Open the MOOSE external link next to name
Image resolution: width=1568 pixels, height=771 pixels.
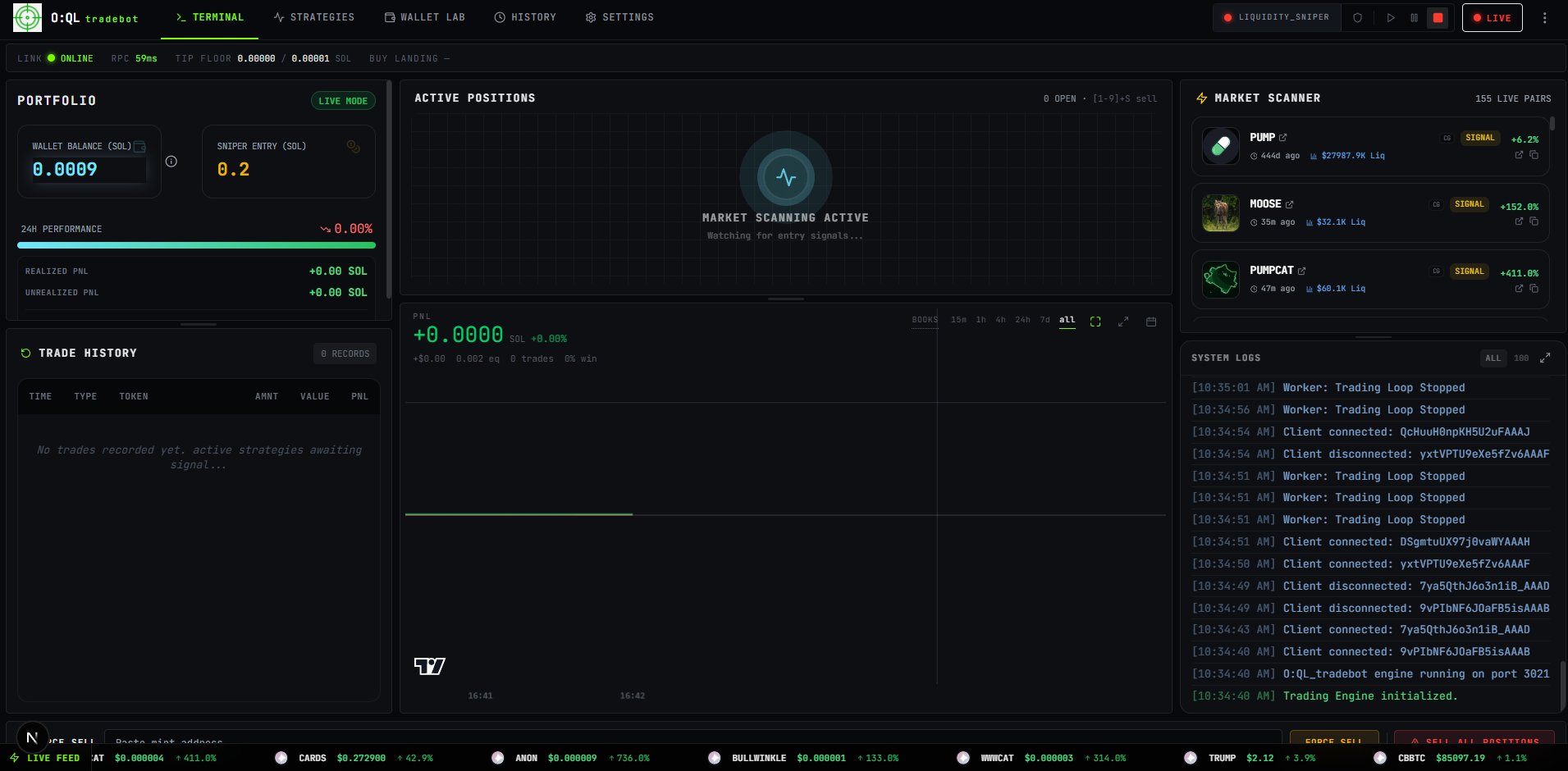tap(1289, 204)
